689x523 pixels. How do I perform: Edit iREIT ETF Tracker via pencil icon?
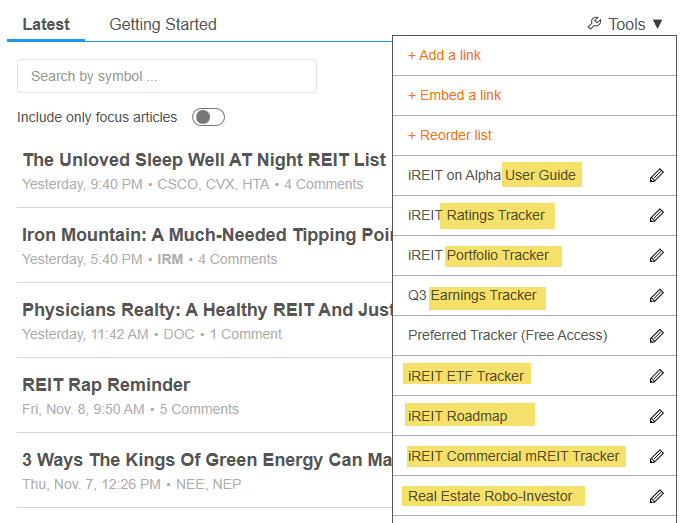click(656, 376)
